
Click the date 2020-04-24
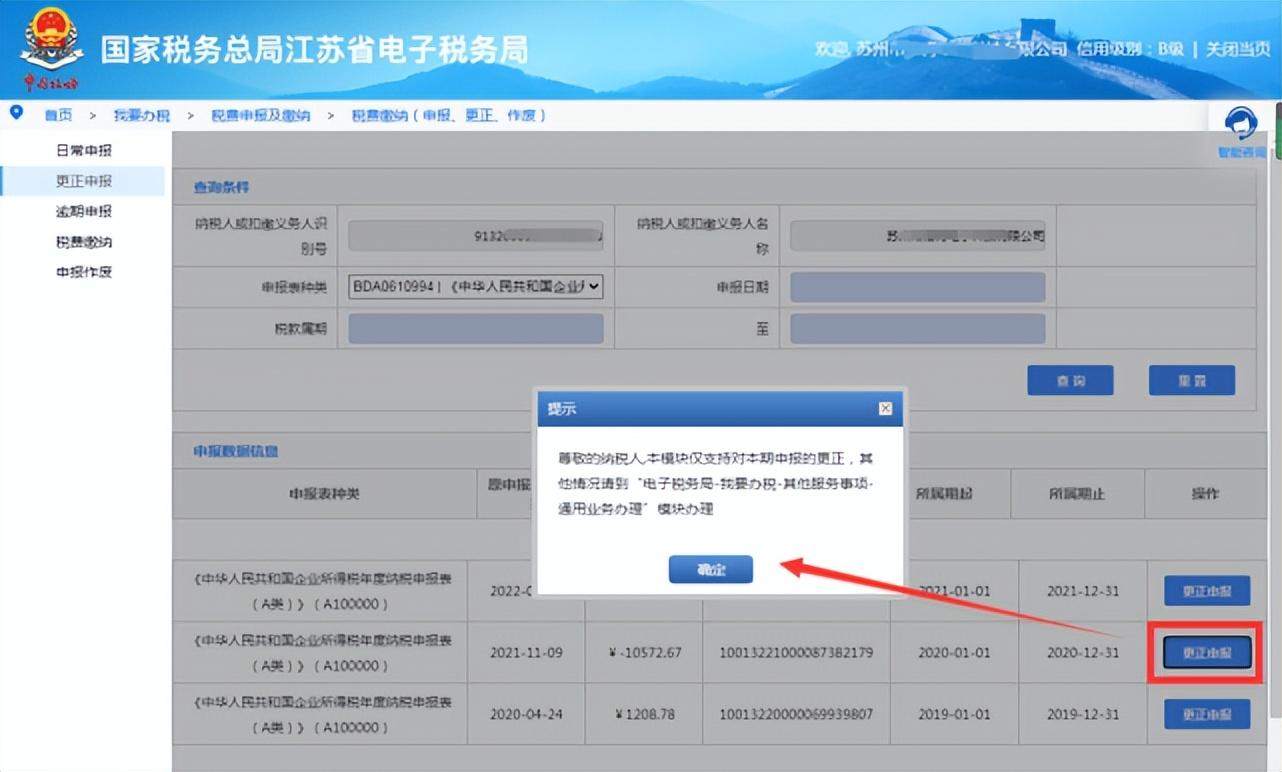click(x=526, y=714)
